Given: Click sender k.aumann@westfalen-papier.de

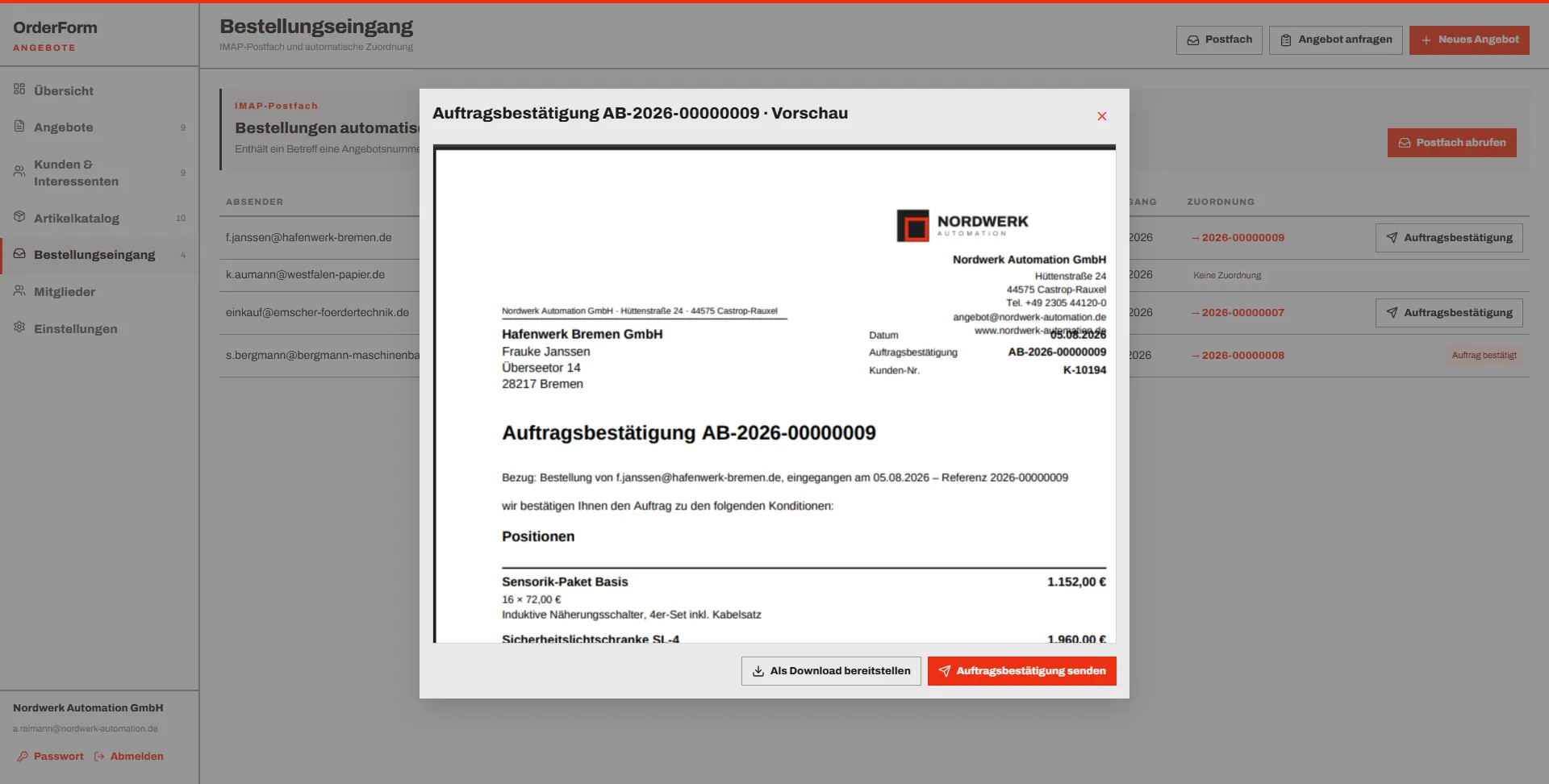Looking at the screenshot, I should point(305,275).
